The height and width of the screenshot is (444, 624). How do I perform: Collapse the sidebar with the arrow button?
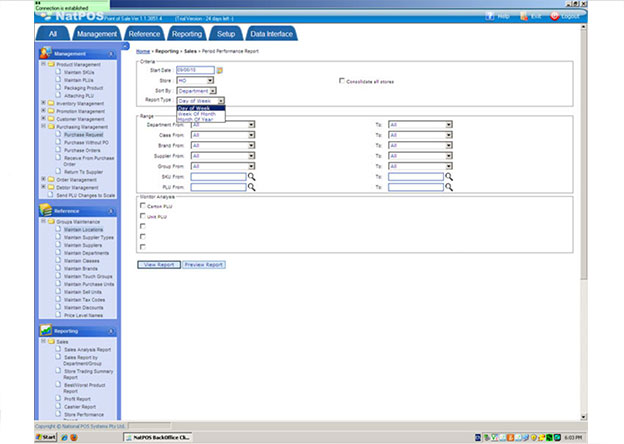coord(125,46)
